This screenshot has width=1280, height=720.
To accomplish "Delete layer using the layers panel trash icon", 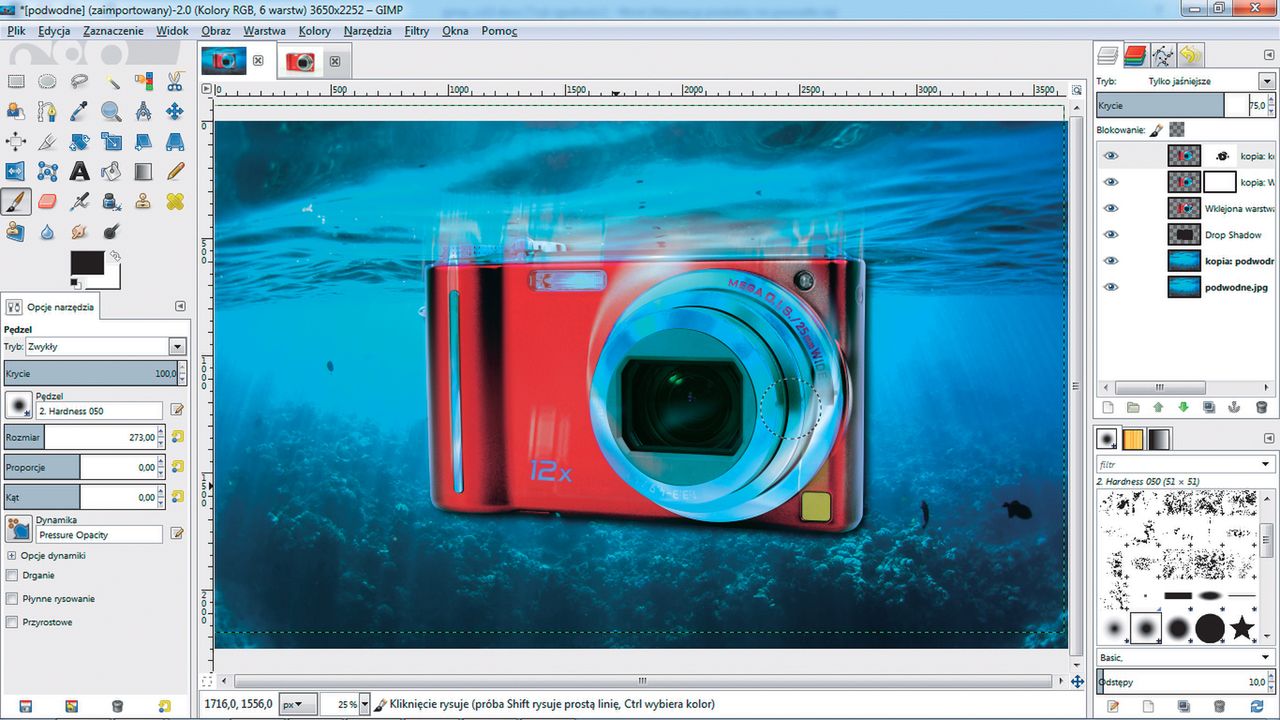I will point(1261,407).
